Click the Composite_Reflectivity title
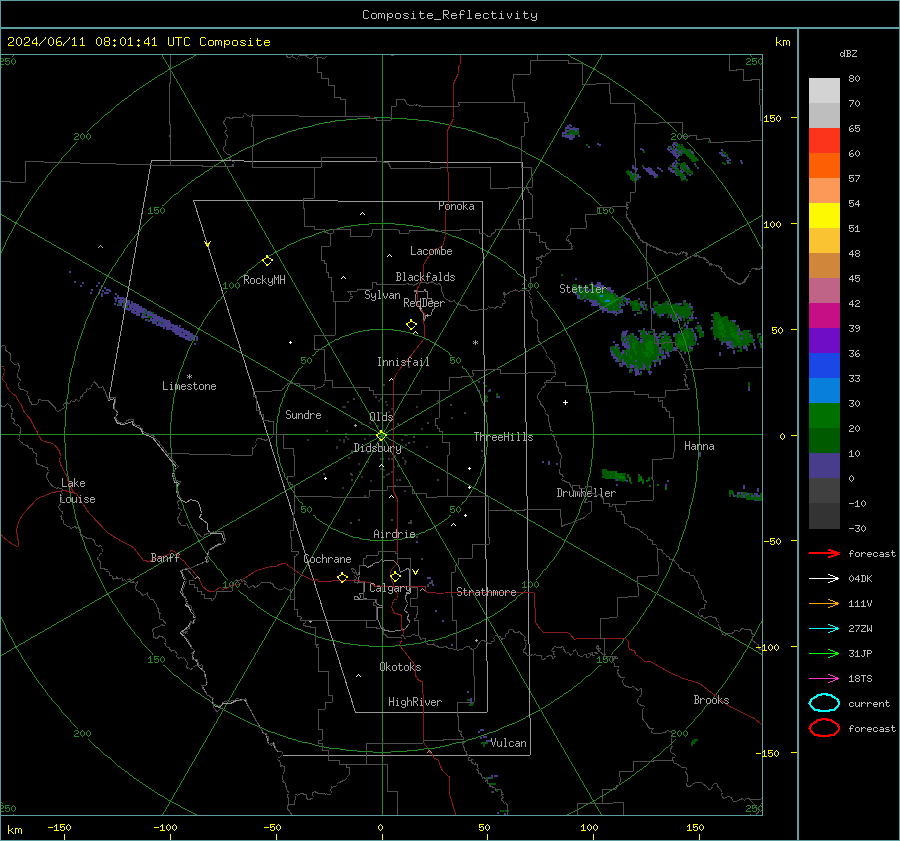The width and height of the screenshot is (900, 841). [x=449, y=15]
